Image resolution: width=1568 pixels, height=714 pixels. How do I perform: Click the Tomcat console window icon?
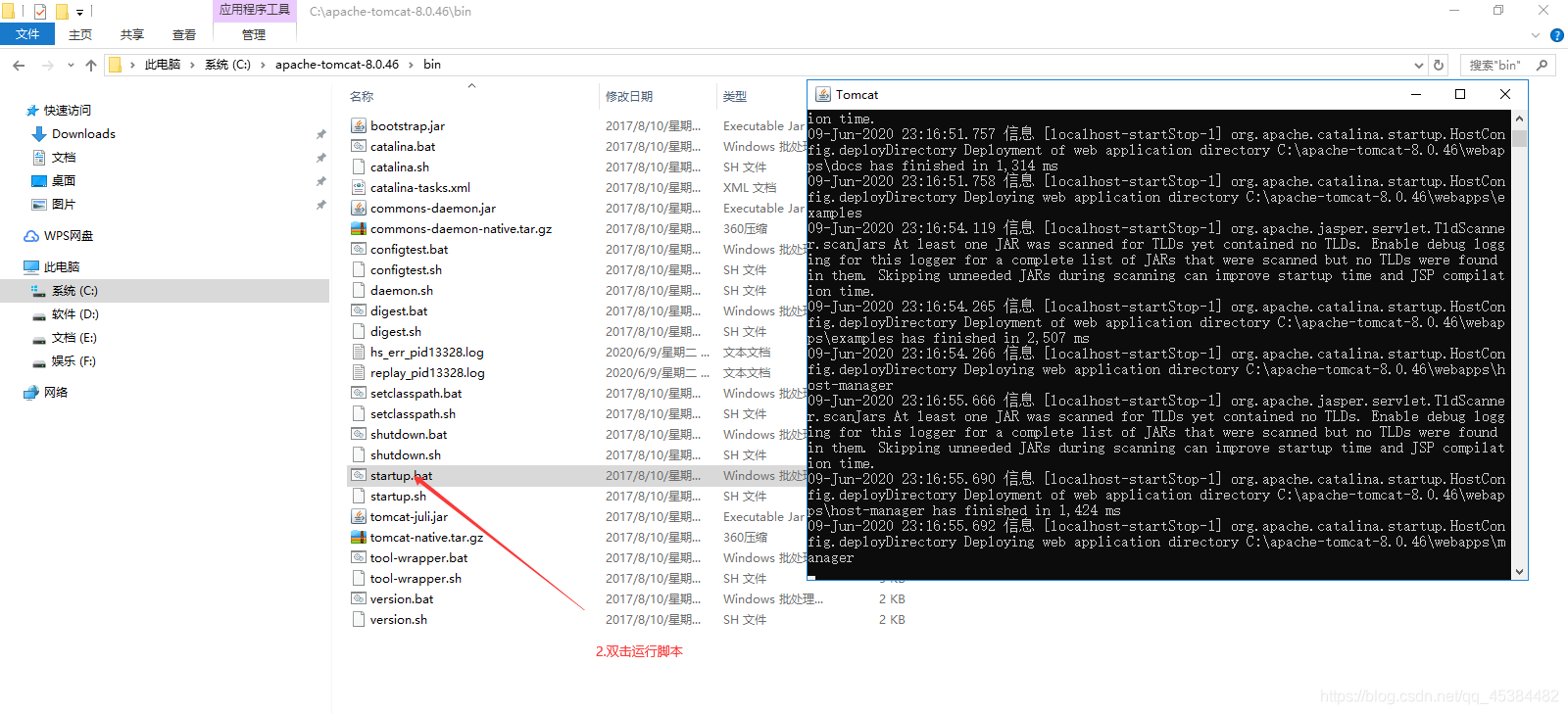(x=821, y=95)
